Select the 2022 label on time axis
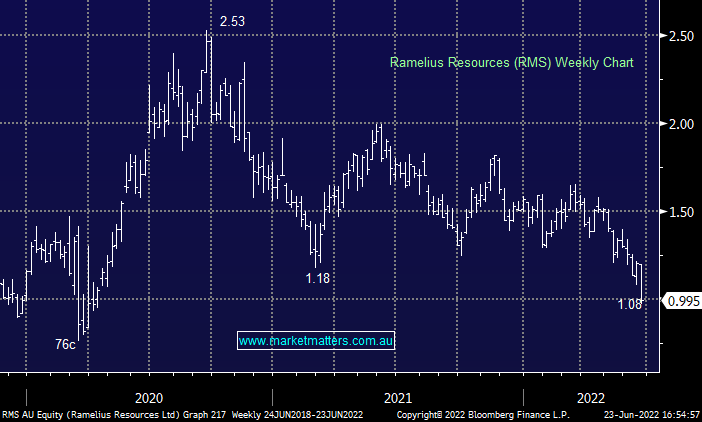The width and height of the screenshot is (702, 422). pyautogui.click(x=590, y=395)
